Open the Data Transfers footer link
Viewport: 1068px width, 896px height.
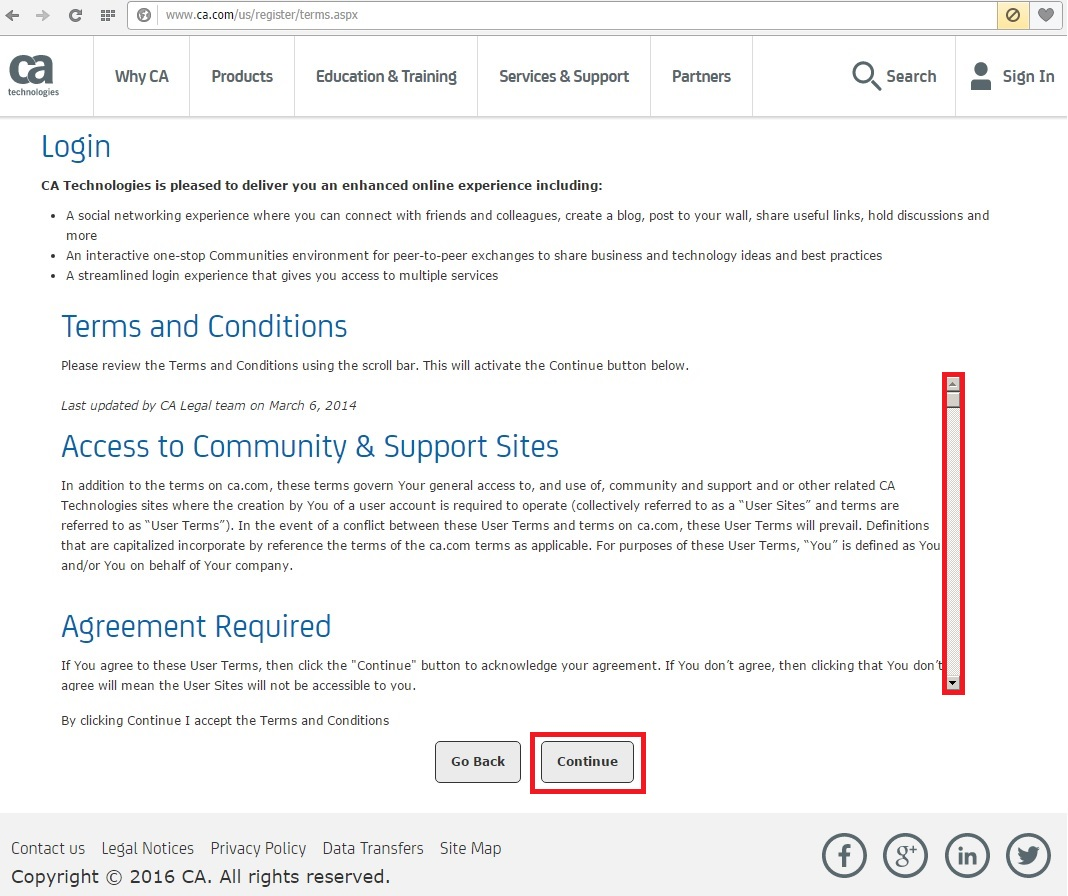coord(373,848)
